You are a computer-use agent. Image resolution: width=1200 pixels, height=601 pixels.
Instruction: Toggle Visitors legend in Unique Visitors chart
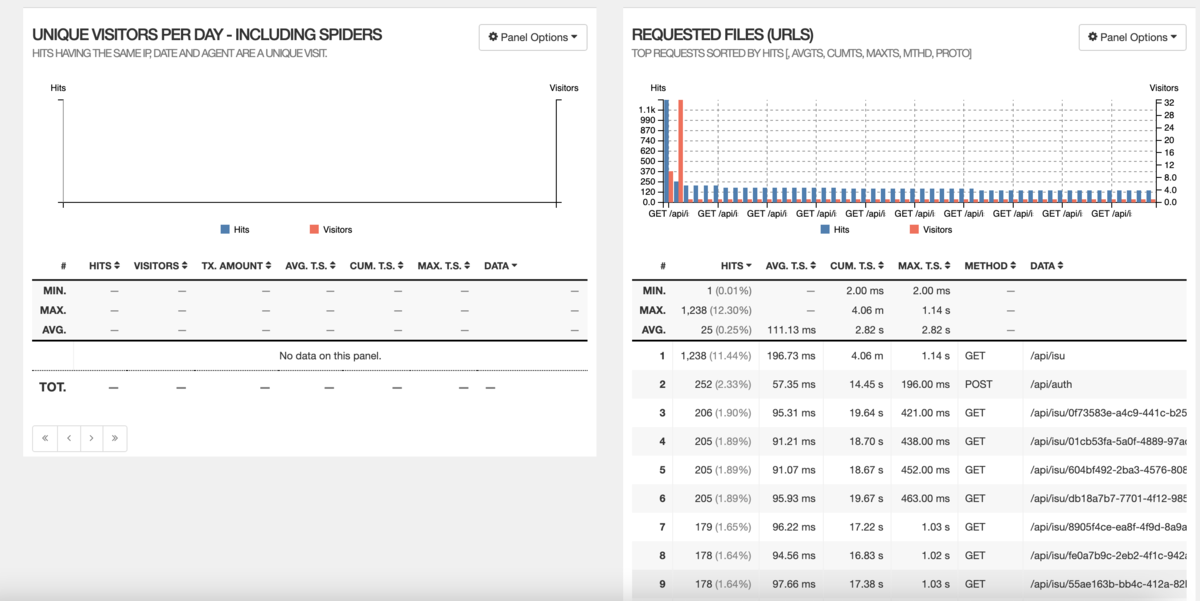coord(331,230)
